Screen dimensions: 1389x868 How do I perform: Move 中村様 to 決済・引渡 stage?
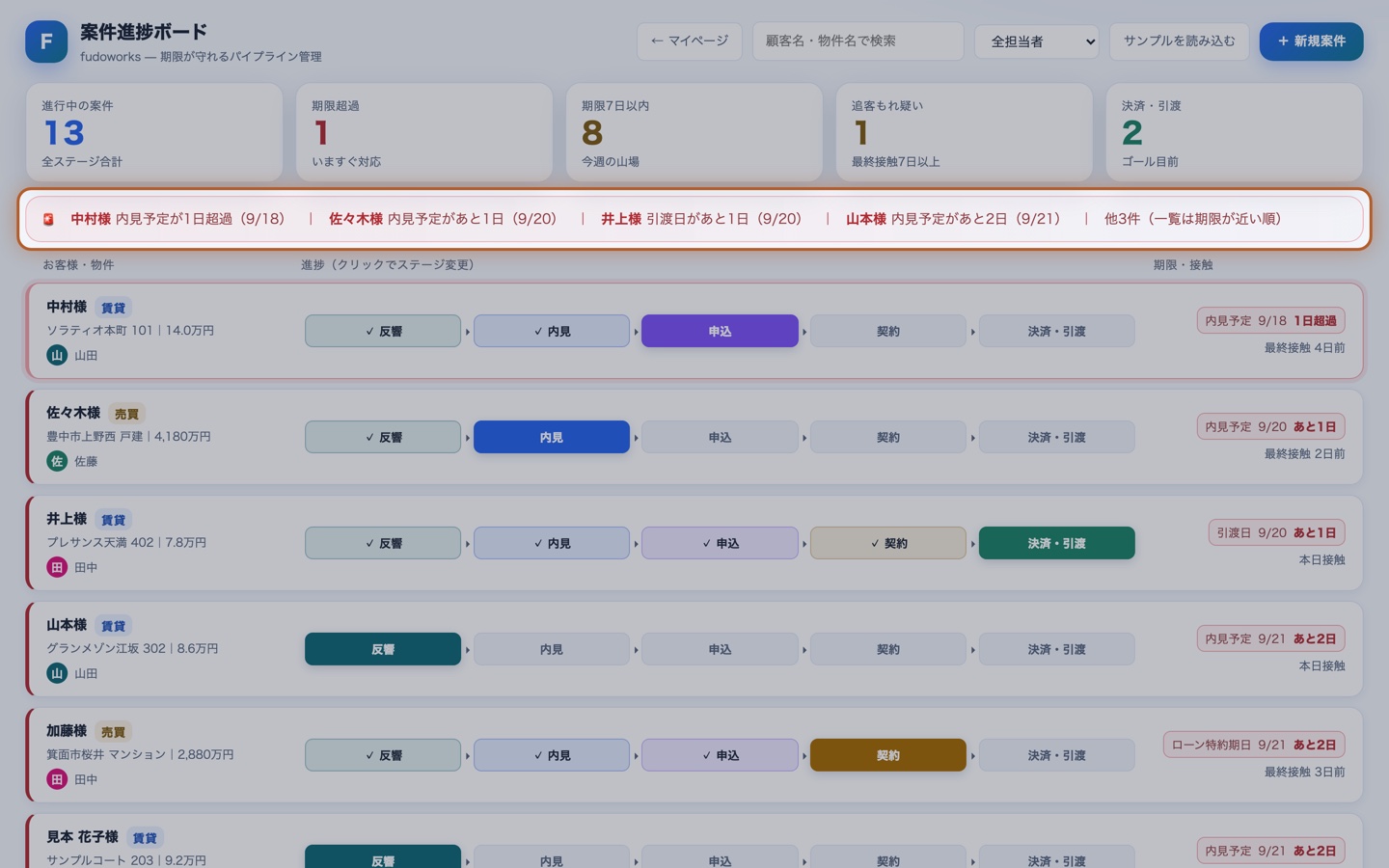1056,331
